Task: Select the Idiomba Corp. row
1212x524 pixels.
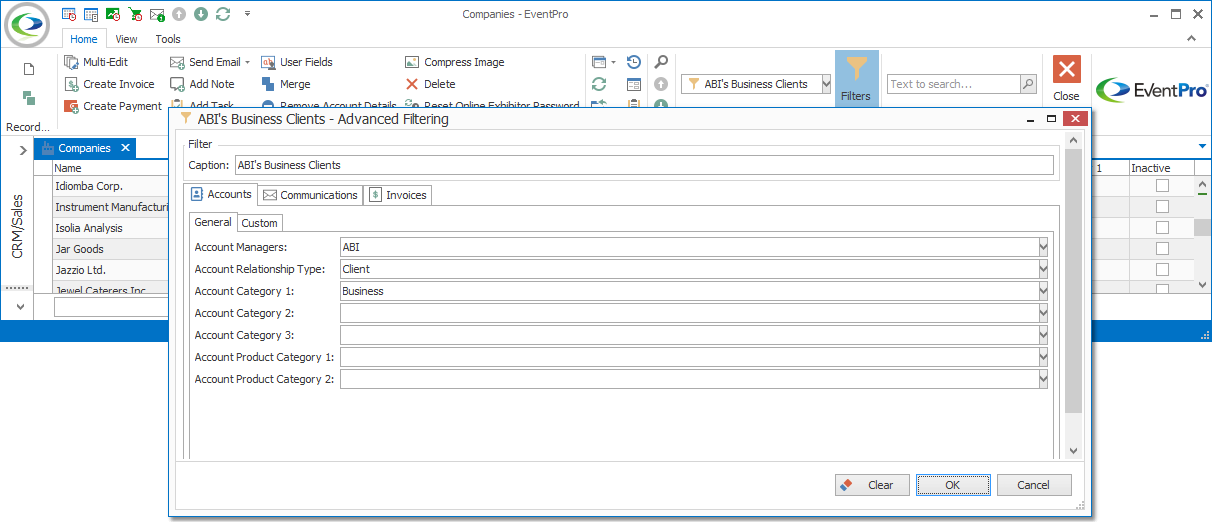Action: [x=110, y=186]
